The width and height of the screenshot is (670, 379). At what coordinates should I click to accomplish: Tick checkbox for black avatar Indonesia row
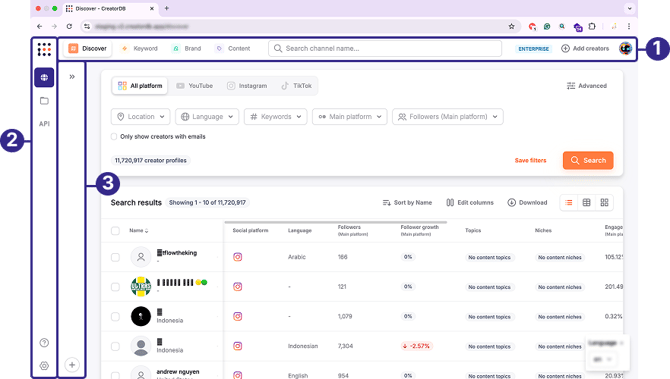click(x=115, y=317)
